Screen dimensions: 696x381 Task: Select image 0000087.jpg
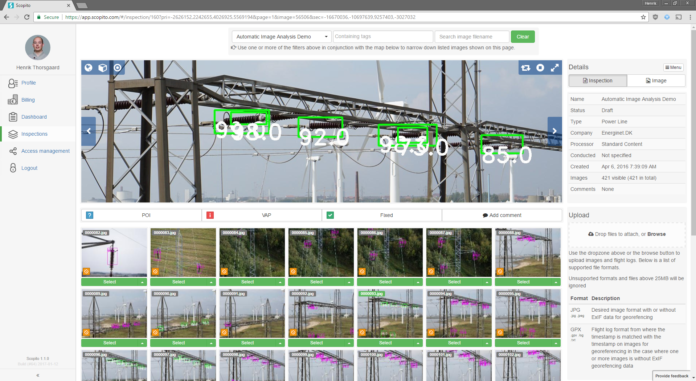(454, 282)
